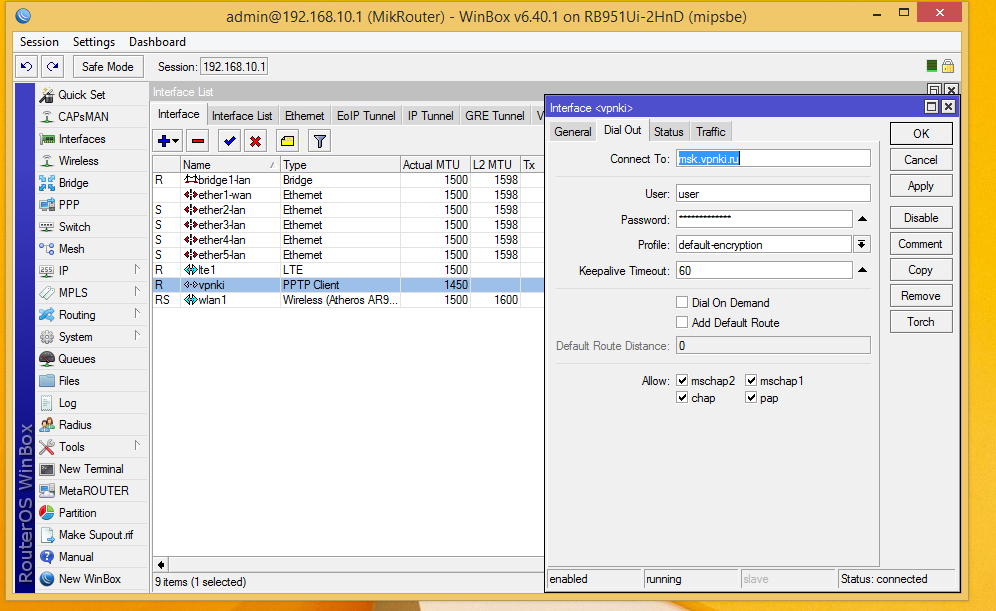Click the padlock icon at top right
This screenshot has width=996, height=611.
pyautogui.click(x=948, y=66)
